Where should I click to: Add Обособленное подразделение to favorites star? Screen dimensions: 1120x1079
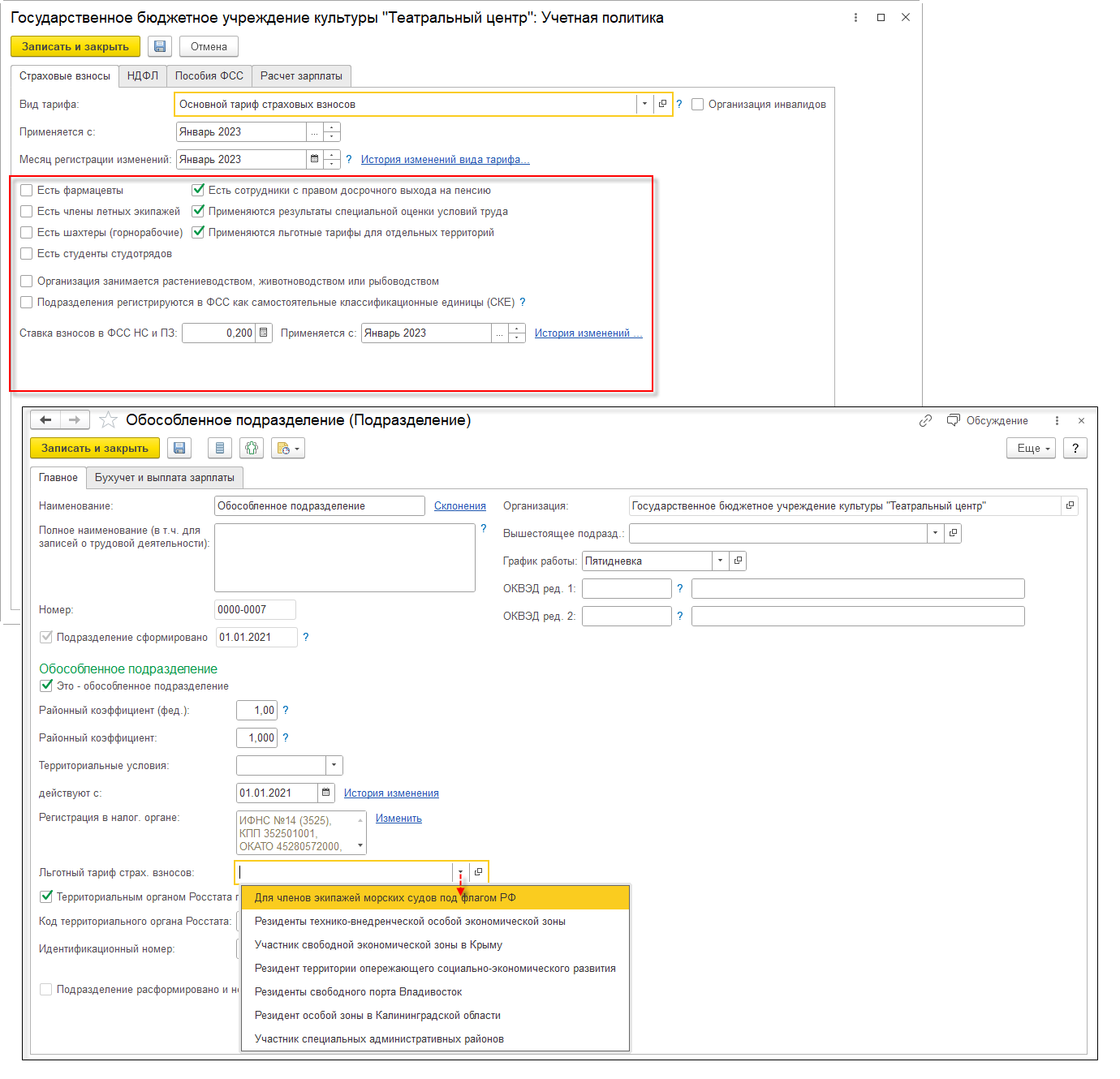pos(108,419)
